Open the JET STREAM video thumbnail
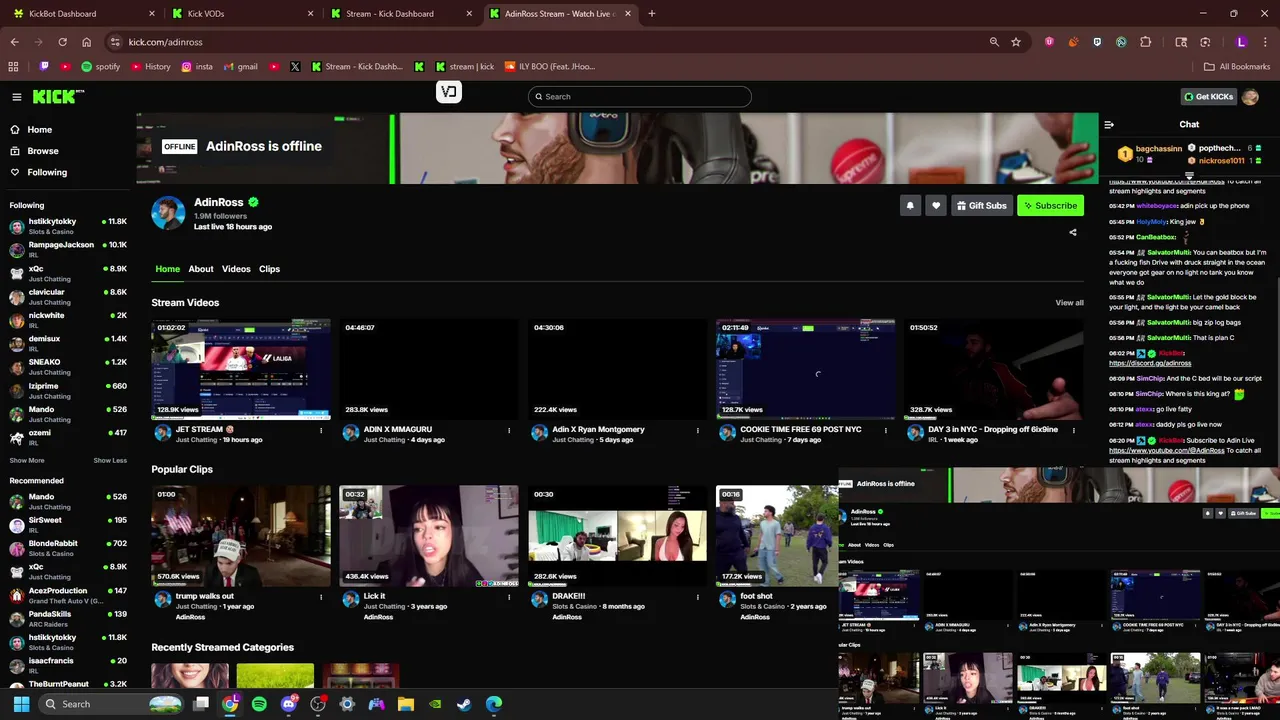Screen dimensions: 1280x720 coord(241,369)
